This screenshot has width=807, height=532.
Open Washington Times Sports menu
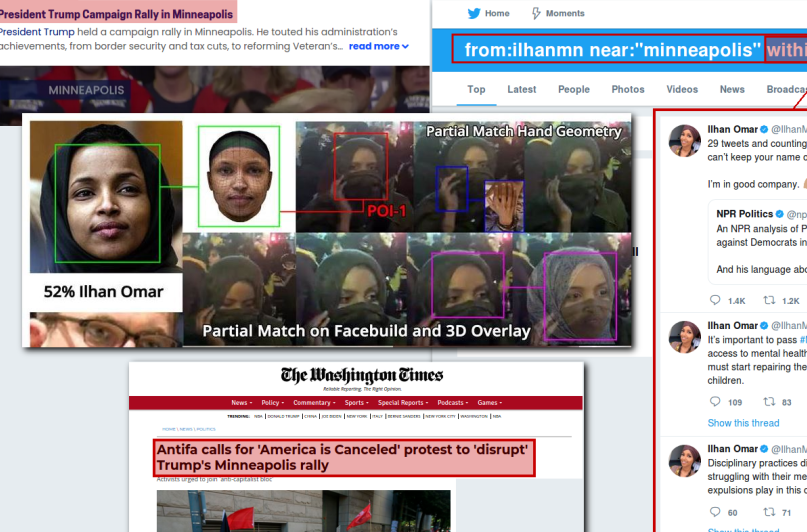(x=357, y=403)
